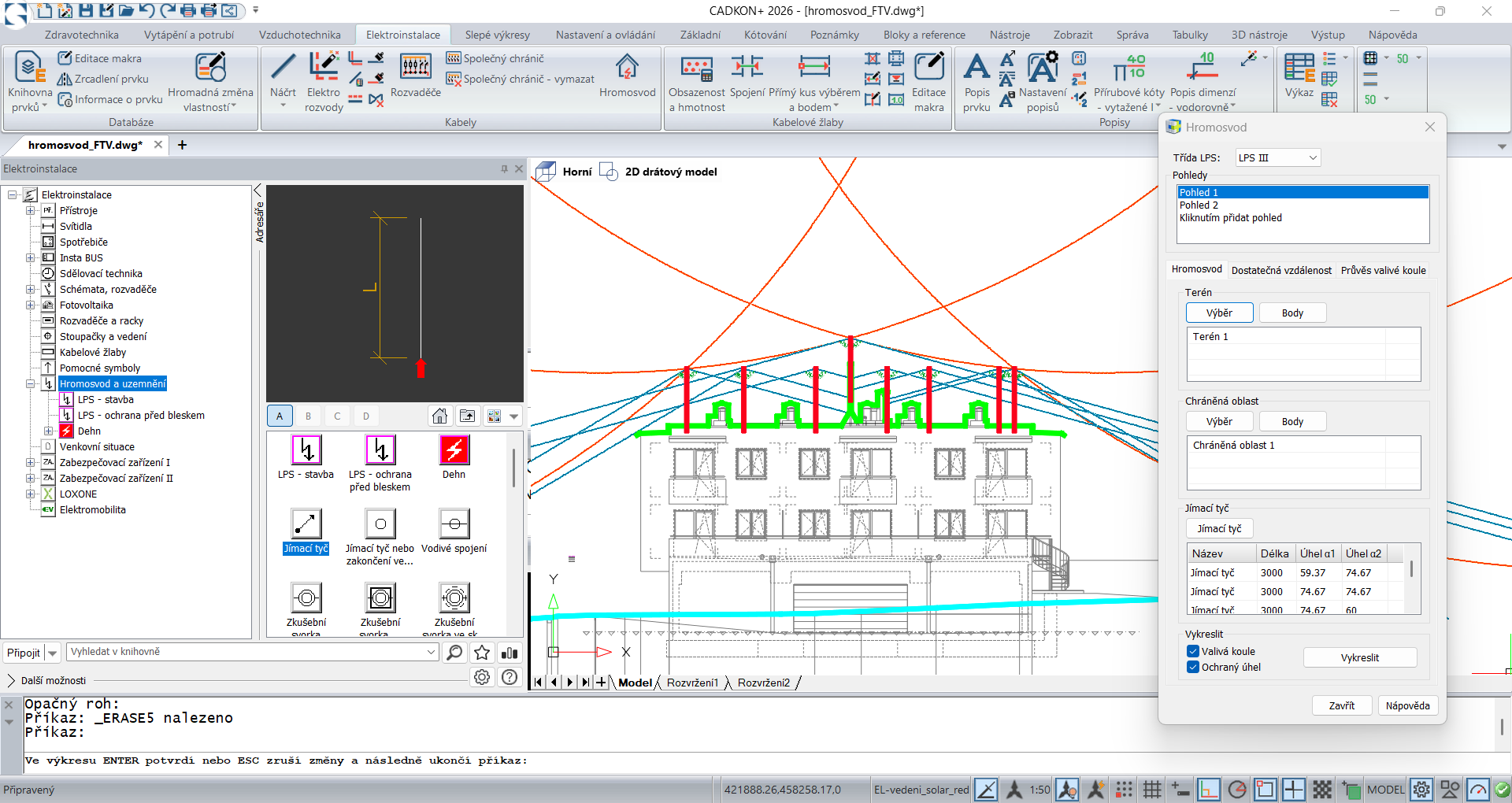Click the Vodivé spojení symbol
This screenshot has width=1512, height=803.
point(454,525)
